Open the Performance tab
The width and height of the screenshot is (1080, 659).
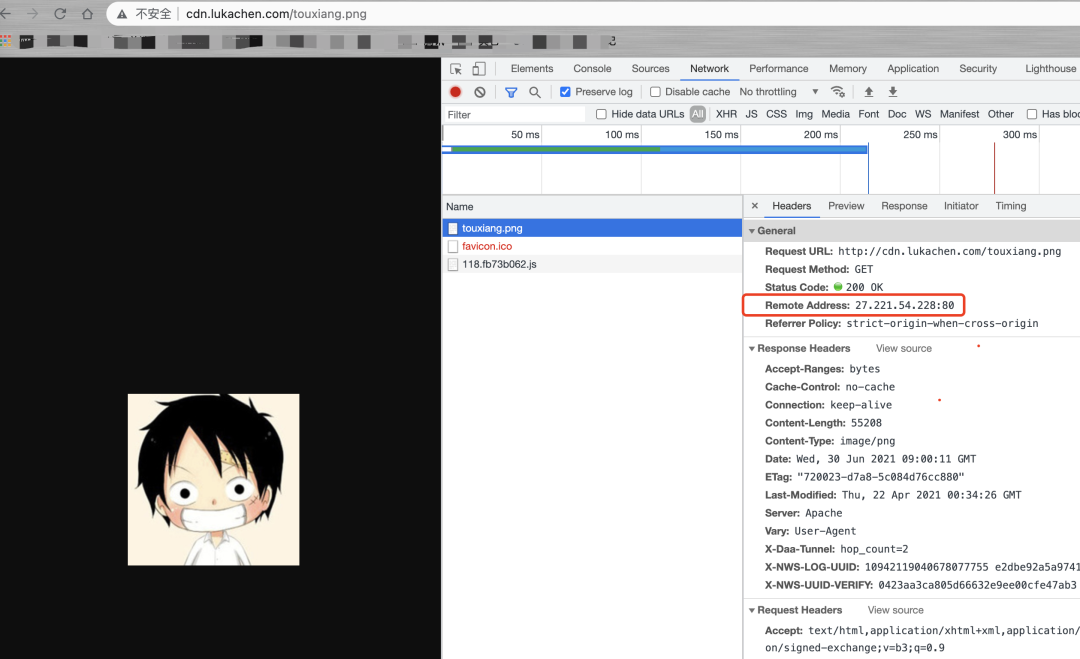tap(779, 69)
